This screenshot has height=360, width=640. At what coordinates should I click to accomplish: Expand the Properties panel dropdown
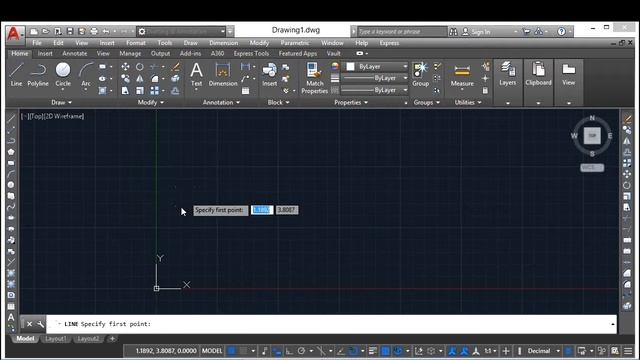(351, 102)
